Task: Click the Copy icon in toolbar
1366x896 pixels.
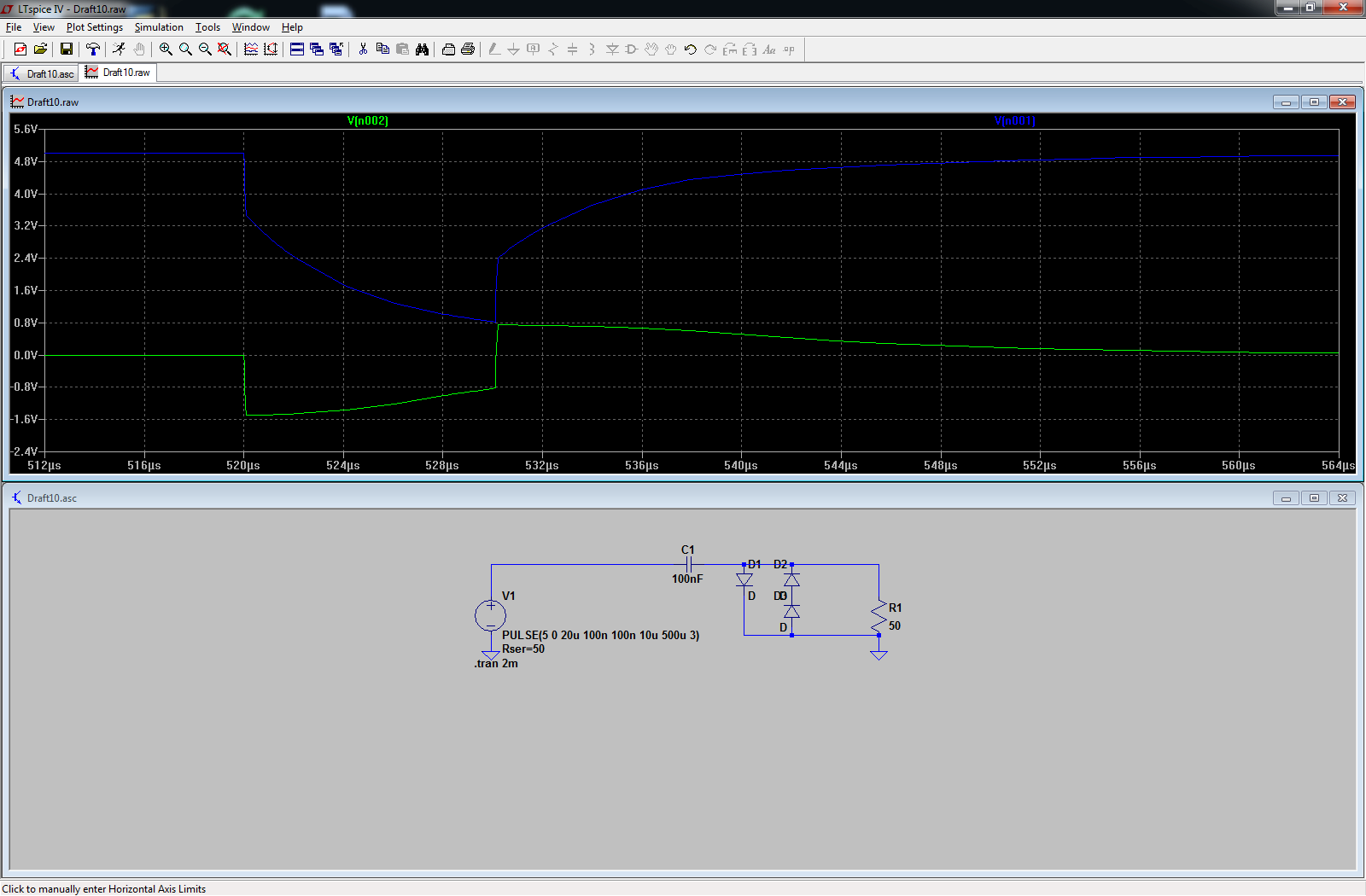Action: pyautogui.click(x=382, y=49)
